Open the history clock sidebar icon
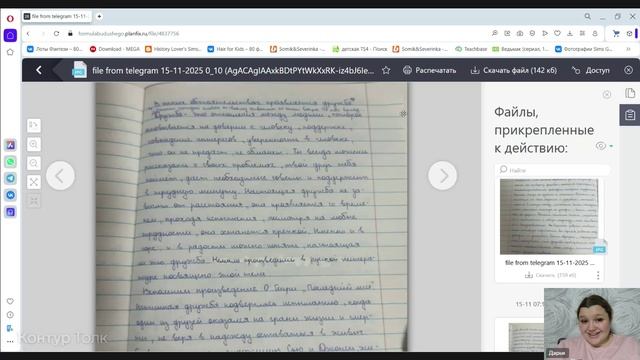 (x=10, y=315)
